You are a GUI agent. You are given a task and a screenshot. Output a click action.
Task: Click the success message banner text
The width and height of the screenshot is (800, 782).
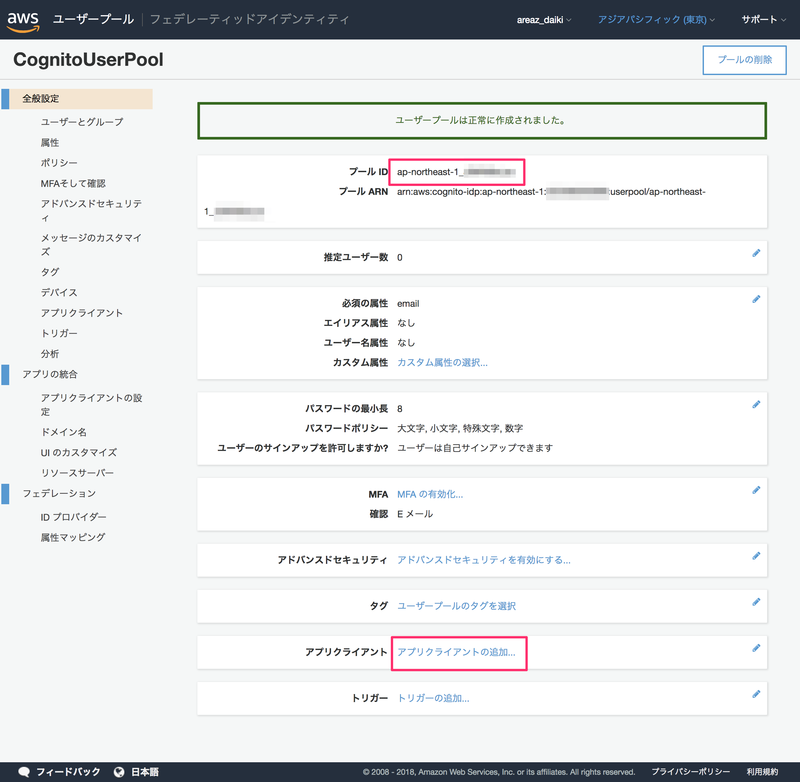coord(480,120)
